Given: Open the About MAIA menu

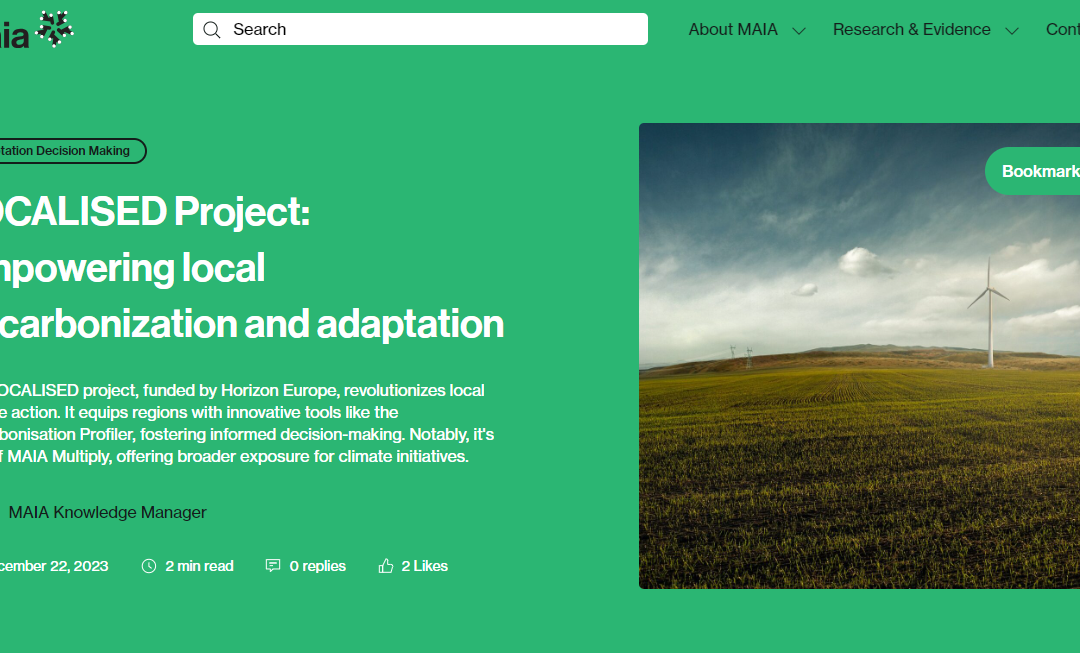Looking at the screenshot, I should [733, 30].
